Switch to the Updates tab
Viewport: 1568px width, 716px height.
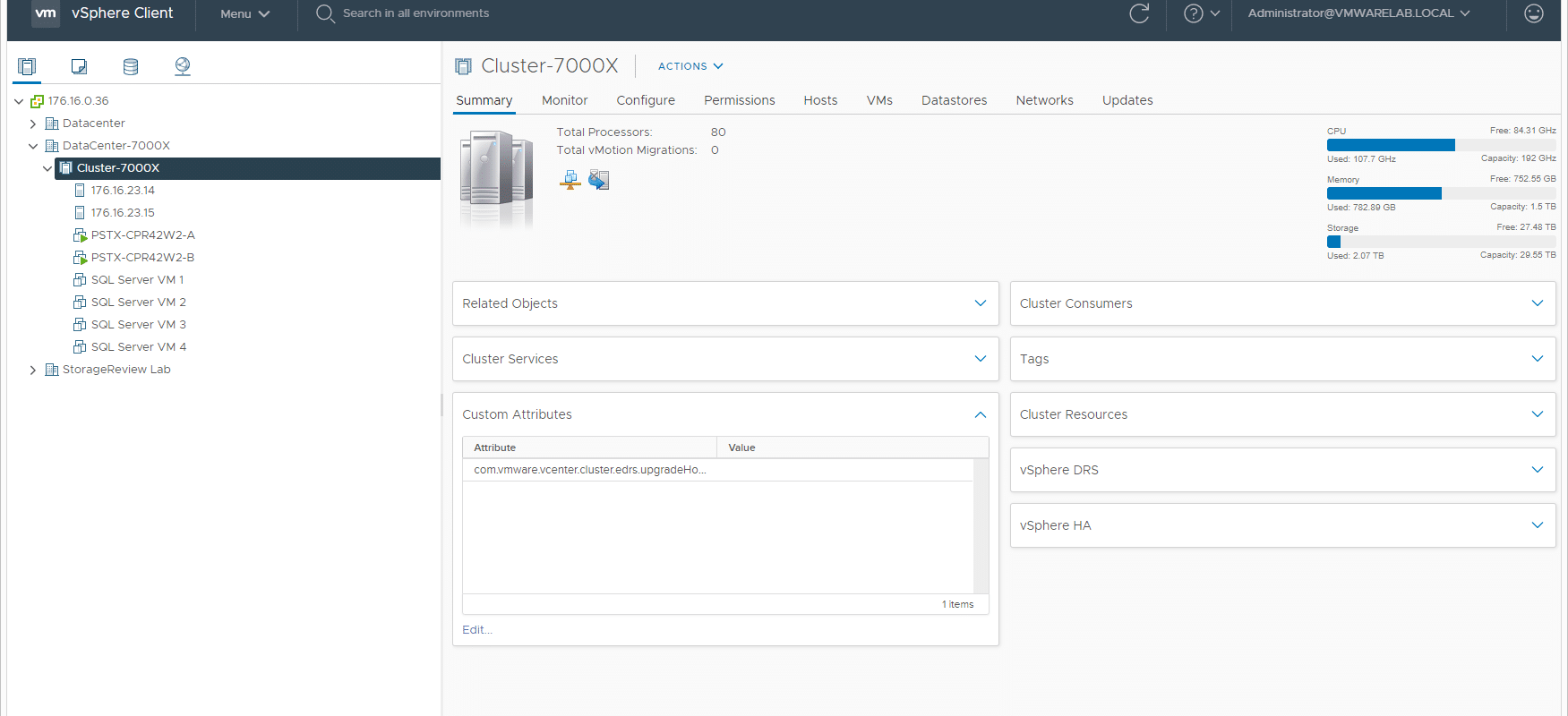[x=1127, y=100]
